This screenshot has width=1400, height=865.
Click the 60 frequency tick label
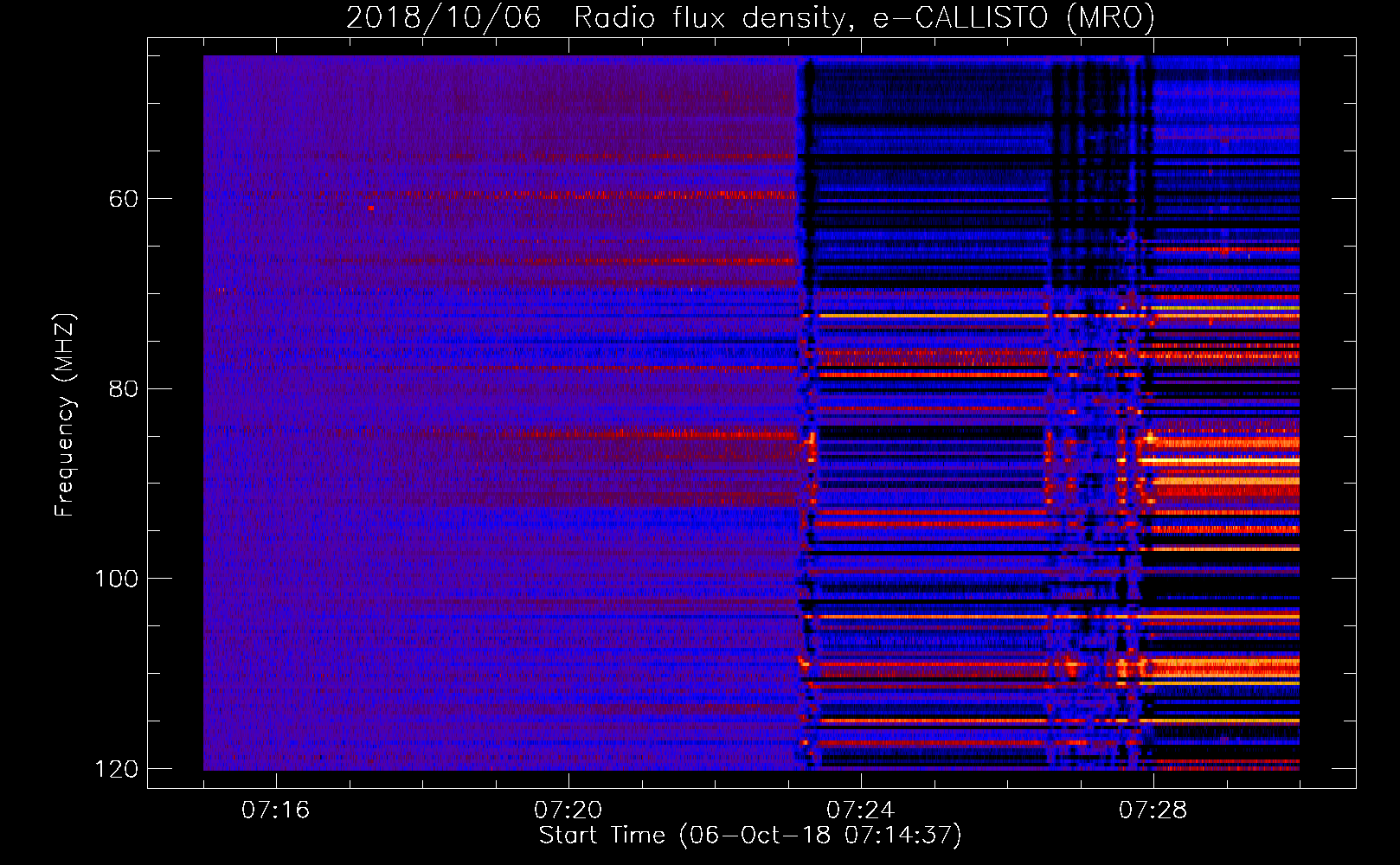tap(124, 199)
